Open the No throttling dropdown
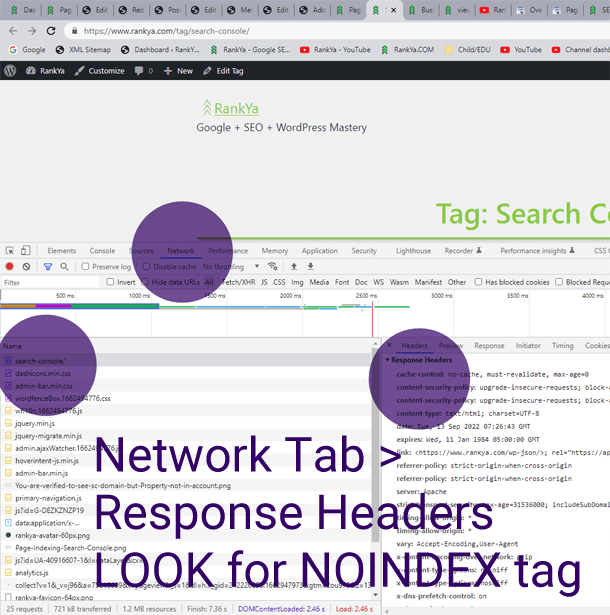Viewport: 610px width, 615px height. click(231, 267)
